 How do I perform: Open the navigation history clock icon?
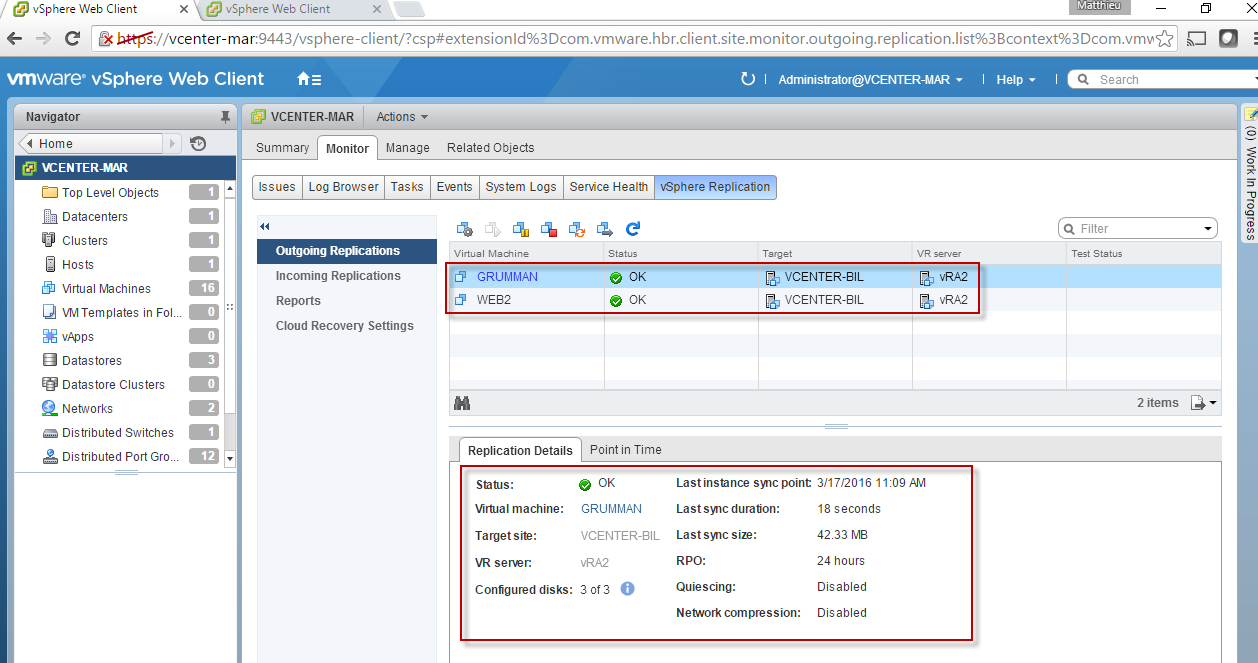coord(198,143)
